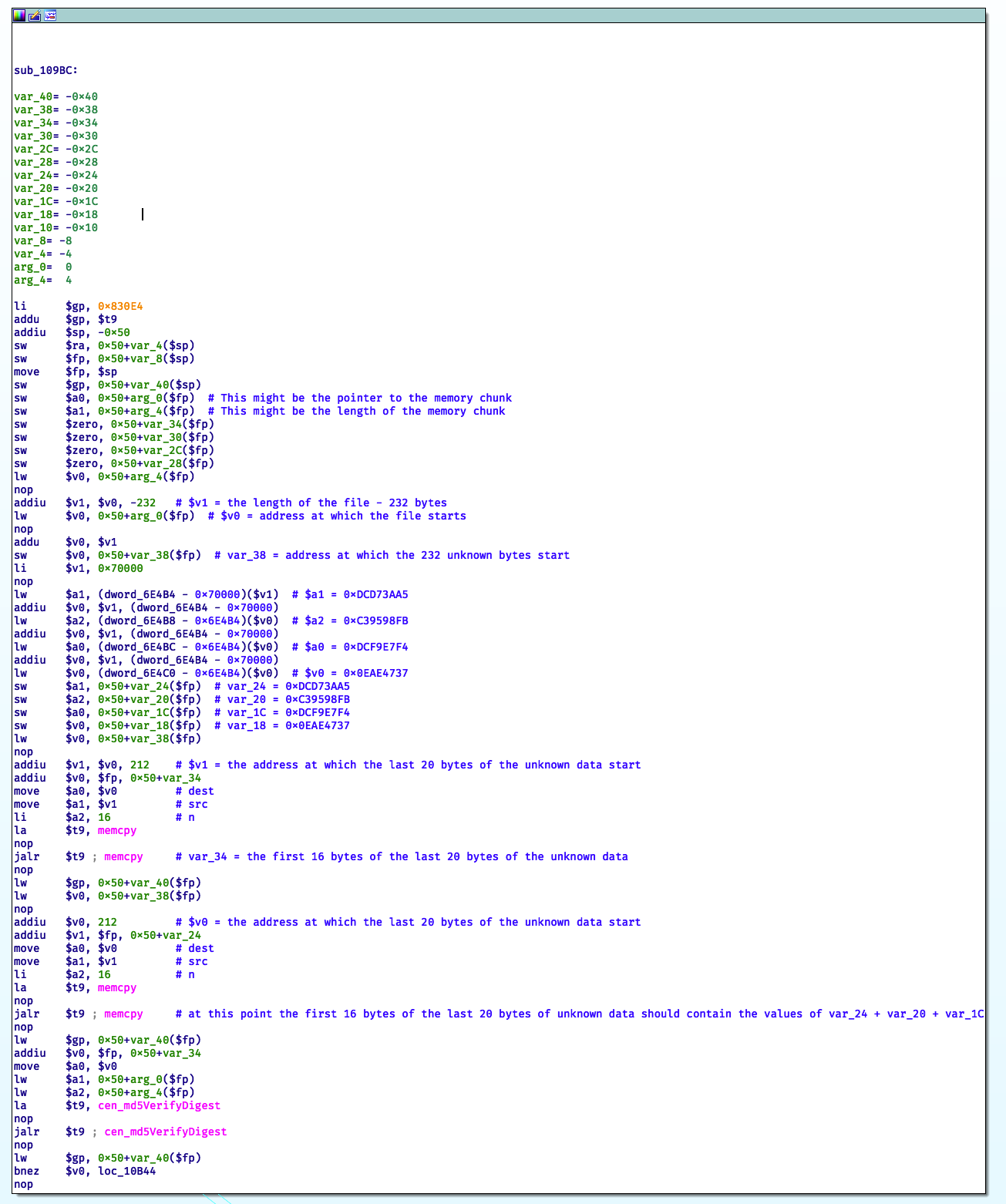
Task: Click the addu $gp, $t9 instruction
Action: pos(66,319)
